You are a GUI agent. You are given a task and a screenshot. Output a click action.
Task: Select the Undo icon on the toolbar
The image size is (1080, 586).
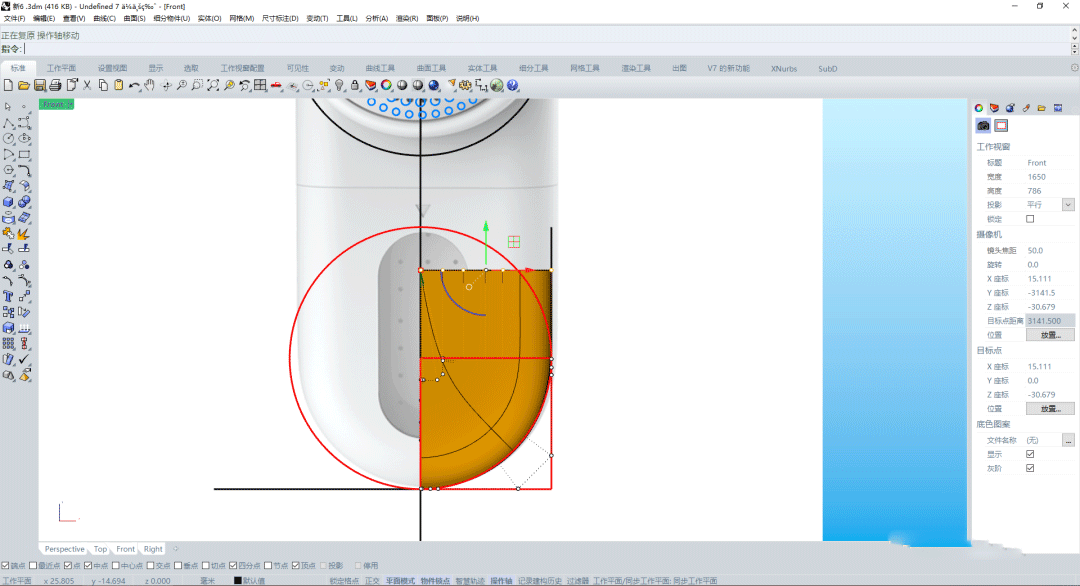pos(135,86)
